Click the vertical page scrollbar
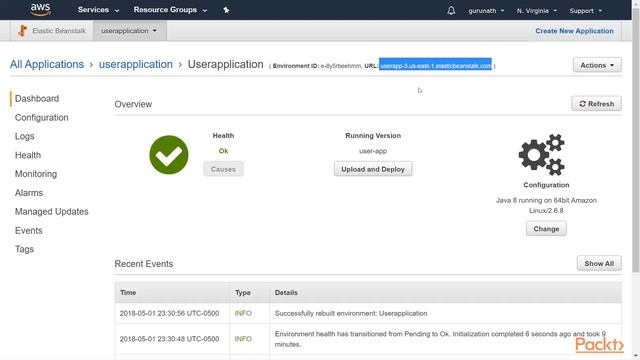This screenshot has width=640, height=360. click(636, 141)
